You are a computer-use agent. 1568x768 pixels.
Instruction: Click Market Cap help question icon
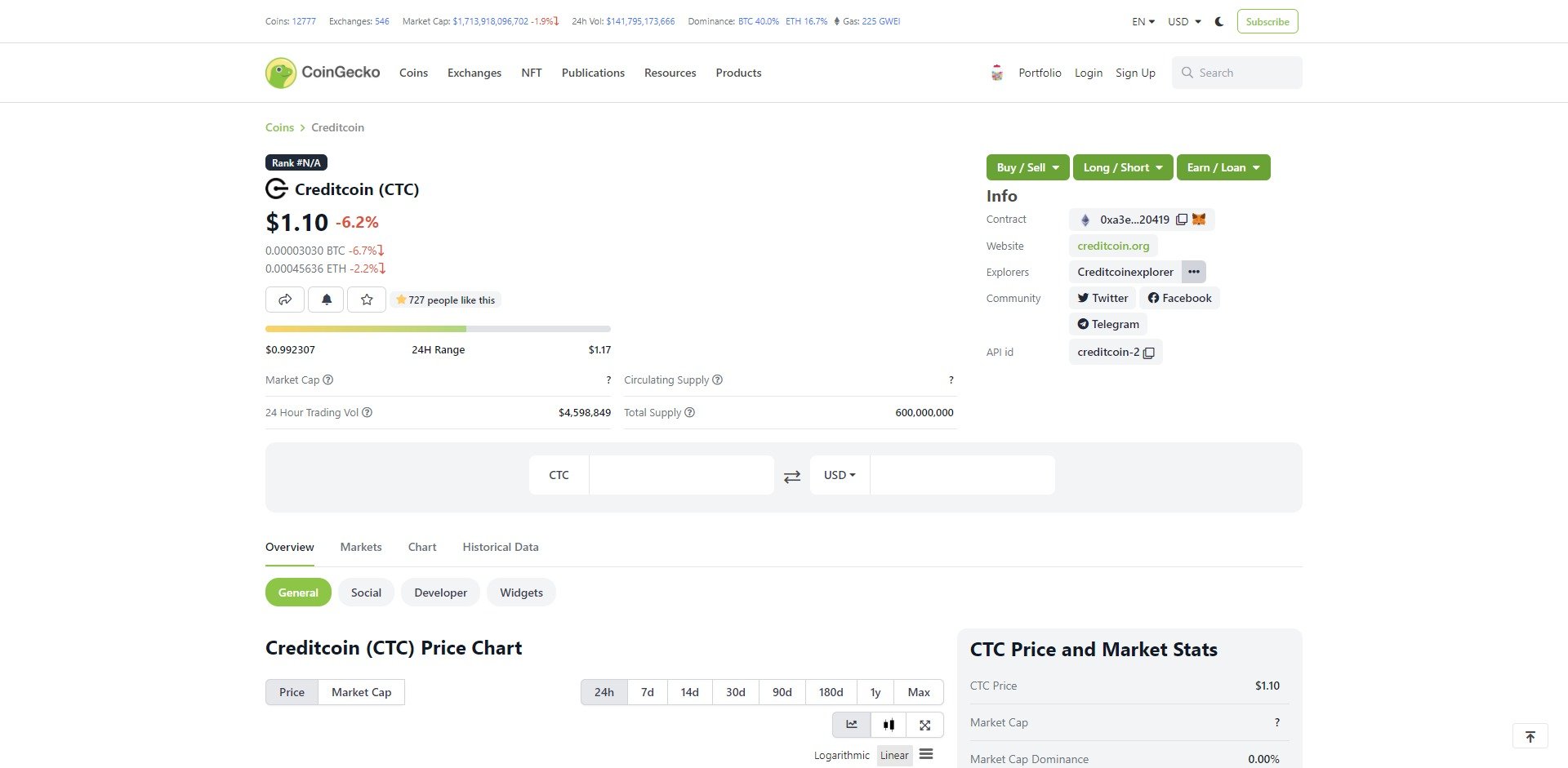coord(328,380)
